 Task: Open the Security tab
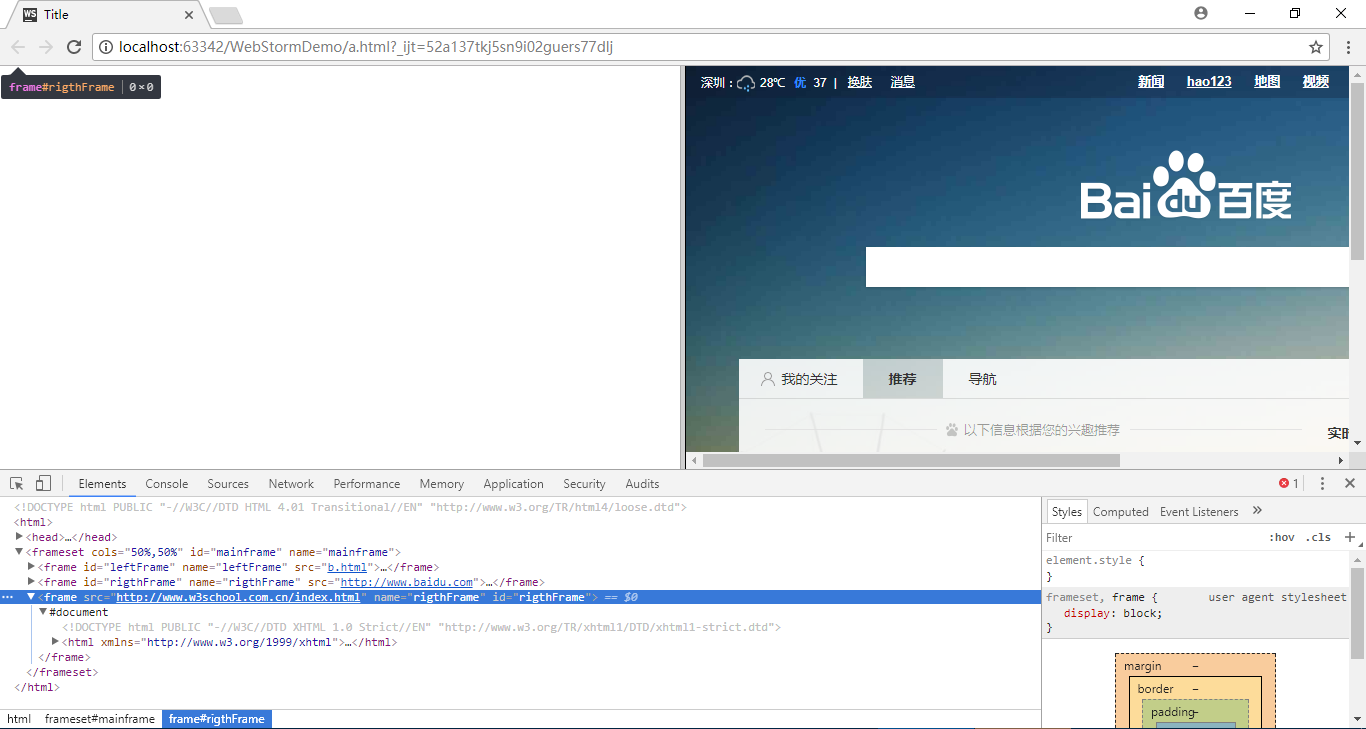584,484
